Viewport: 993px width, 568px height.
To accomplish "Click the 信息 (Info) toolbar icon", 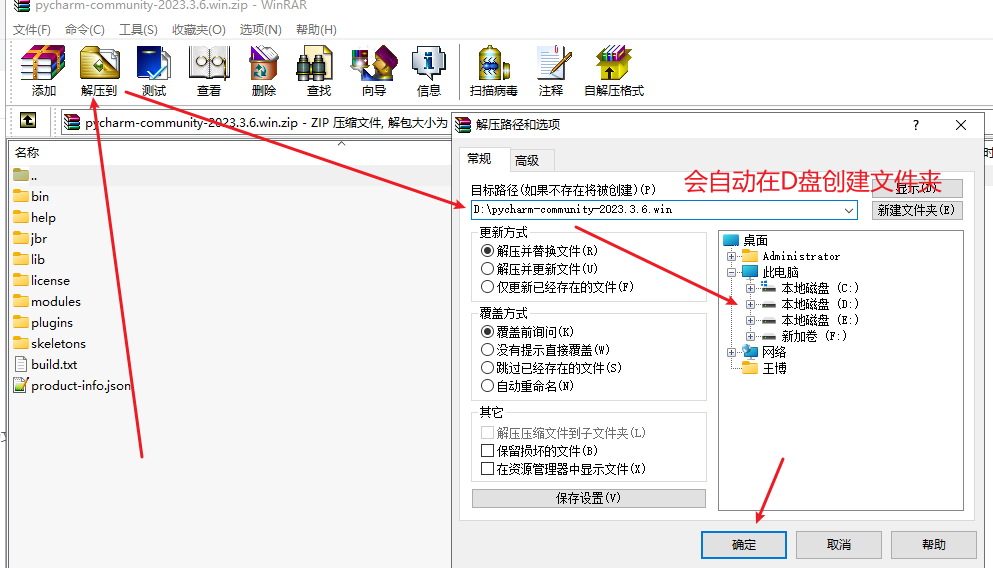I will (429, 63).
